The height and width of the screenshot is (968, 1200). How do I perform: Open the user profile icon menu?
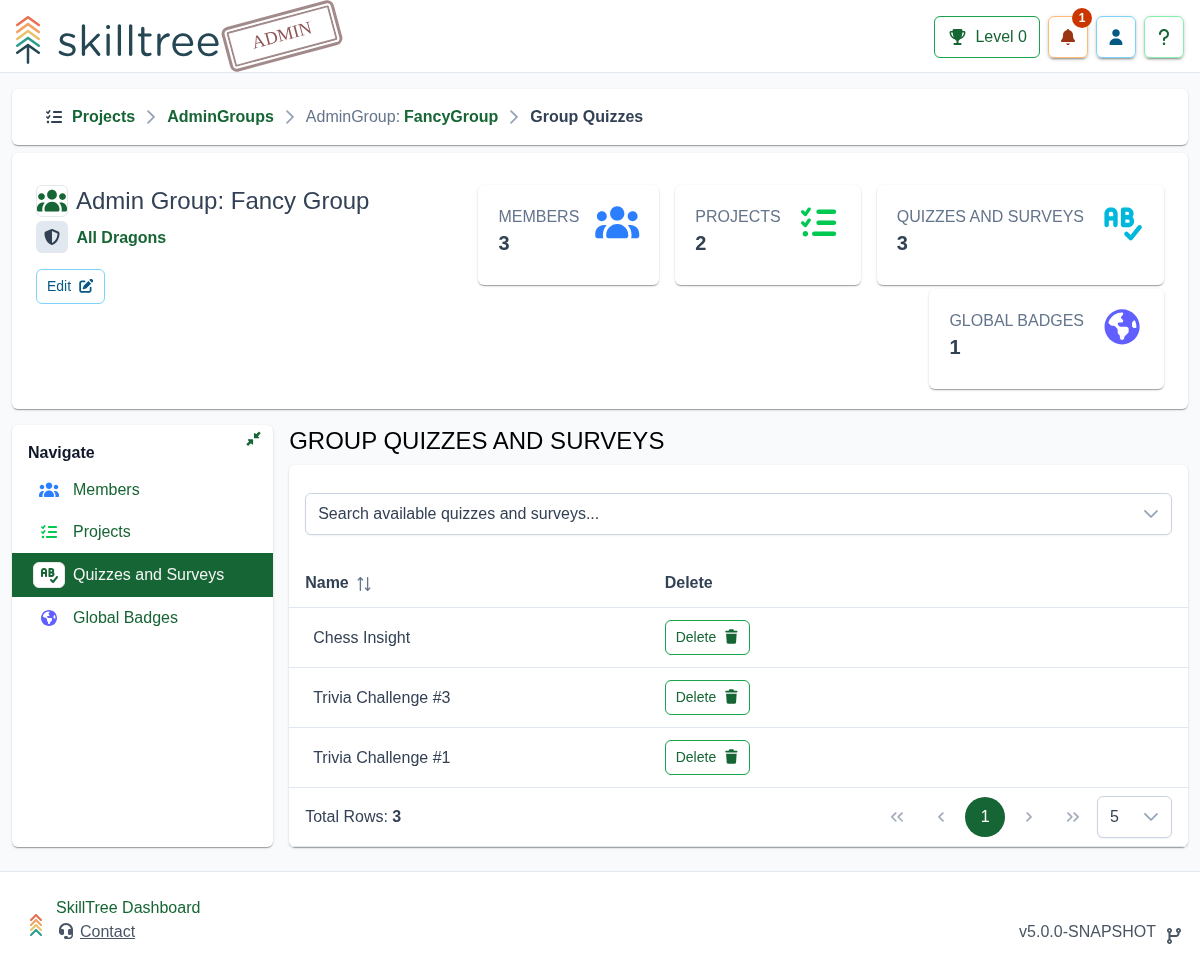click(x=1116, y=37)
